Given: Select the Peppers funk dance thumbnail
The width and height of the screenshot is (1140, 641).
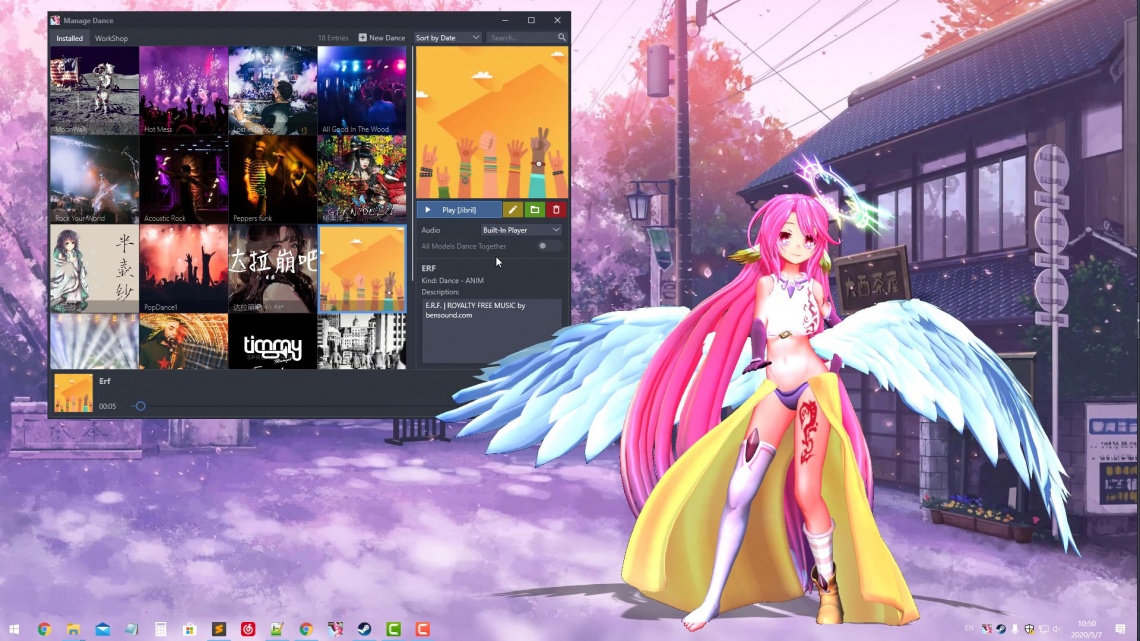Looking at the screenshot, I should point(273,180).
